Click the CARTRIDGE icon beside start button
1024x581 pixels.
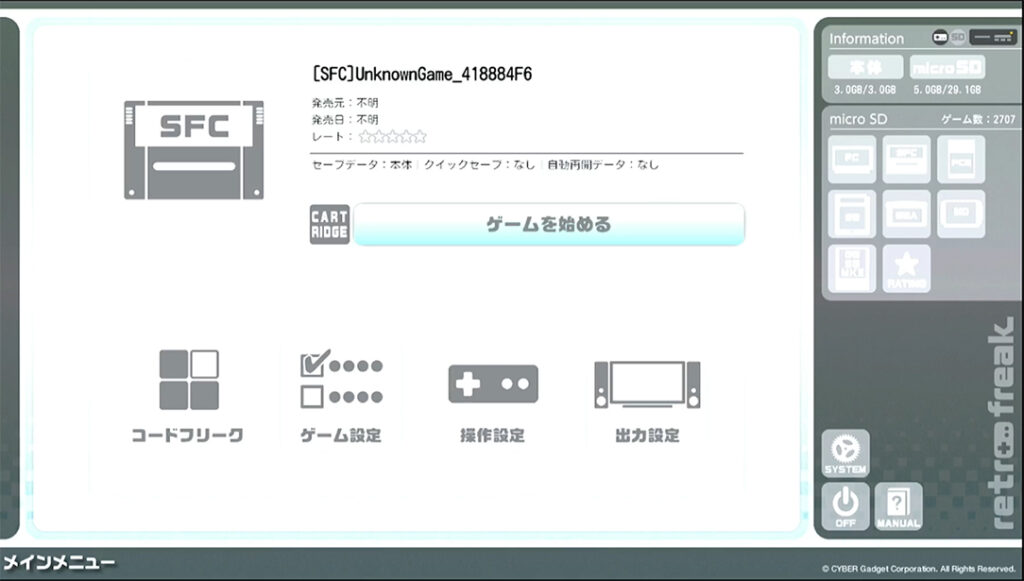[x=329, y=225]
